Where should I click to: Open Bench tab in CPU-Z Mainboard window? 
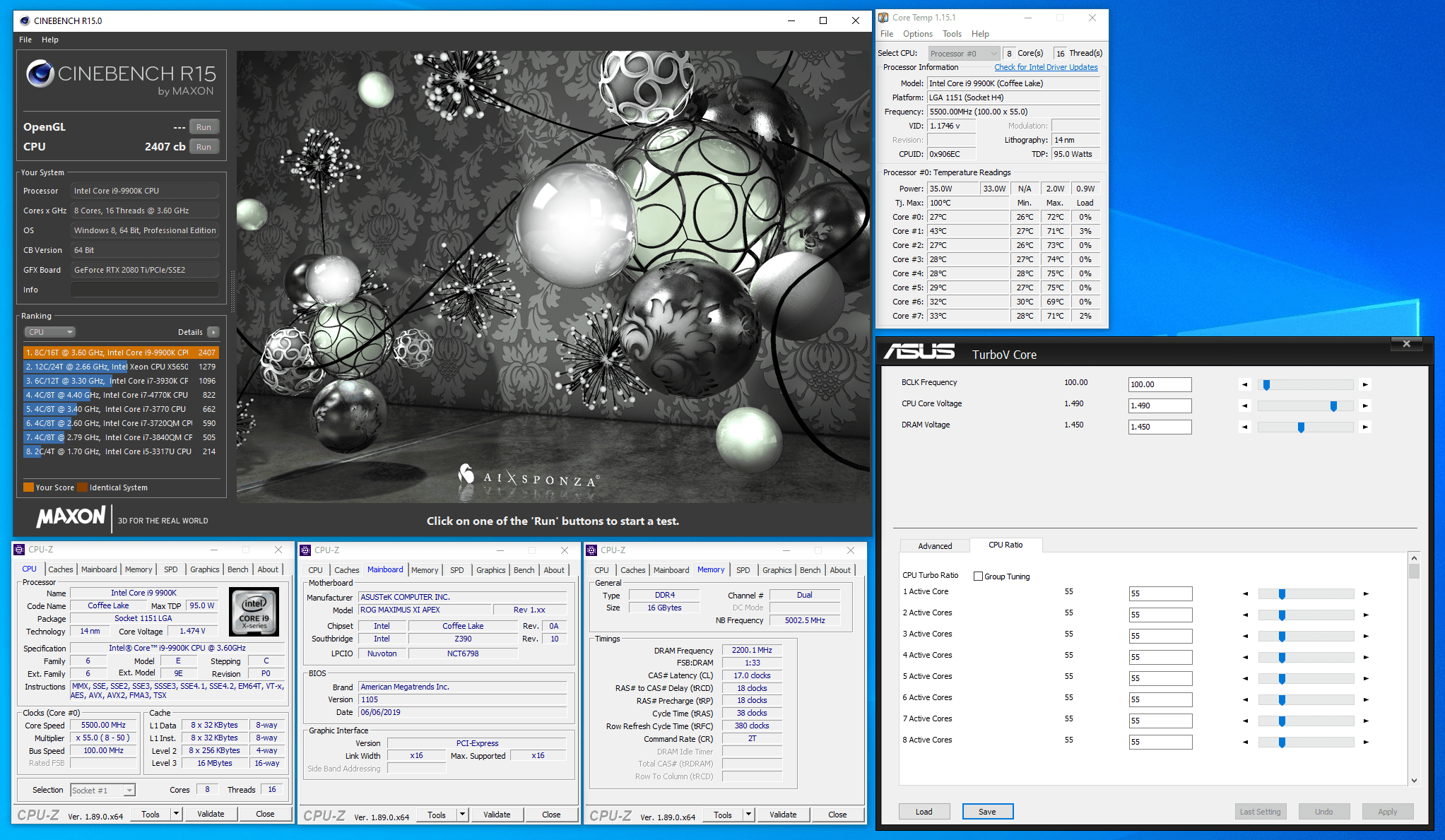coord(524,570)
